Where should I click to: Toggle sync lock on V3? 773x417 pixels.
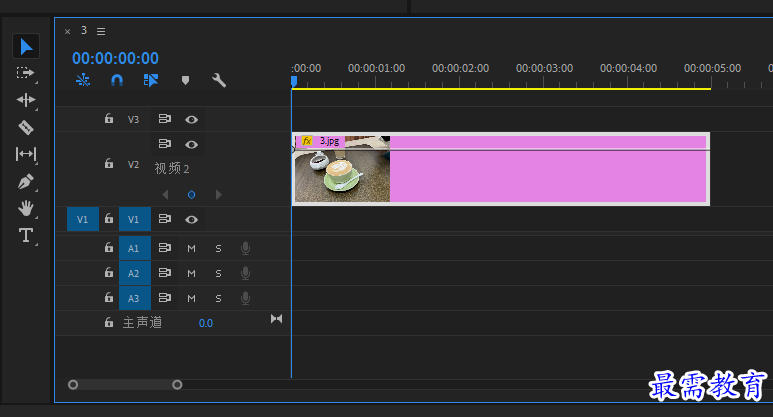pos(165,119)
